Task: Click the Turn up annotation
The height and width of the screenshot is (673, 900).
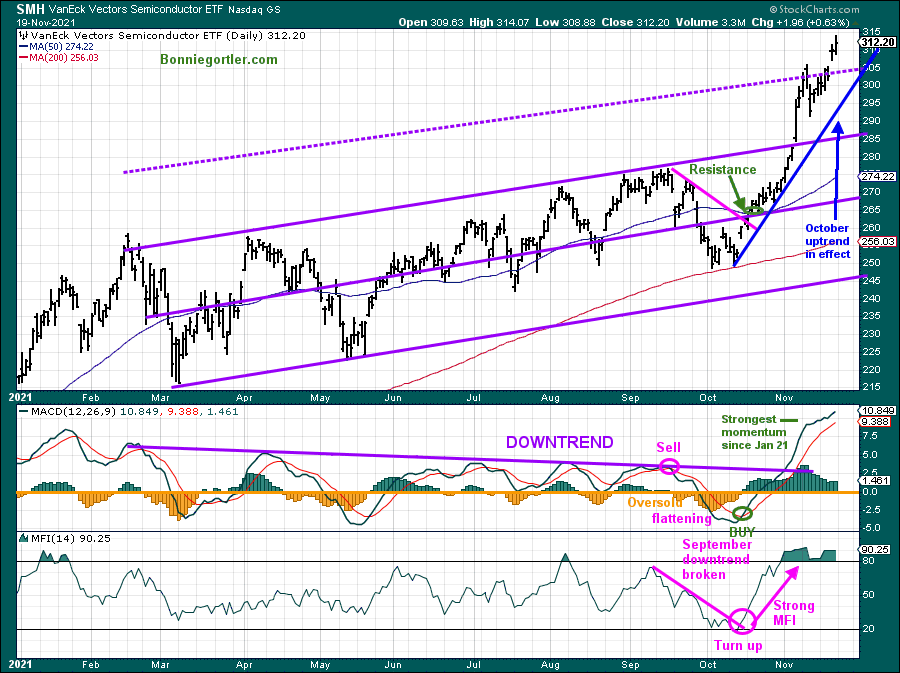Action: (738, 645)
